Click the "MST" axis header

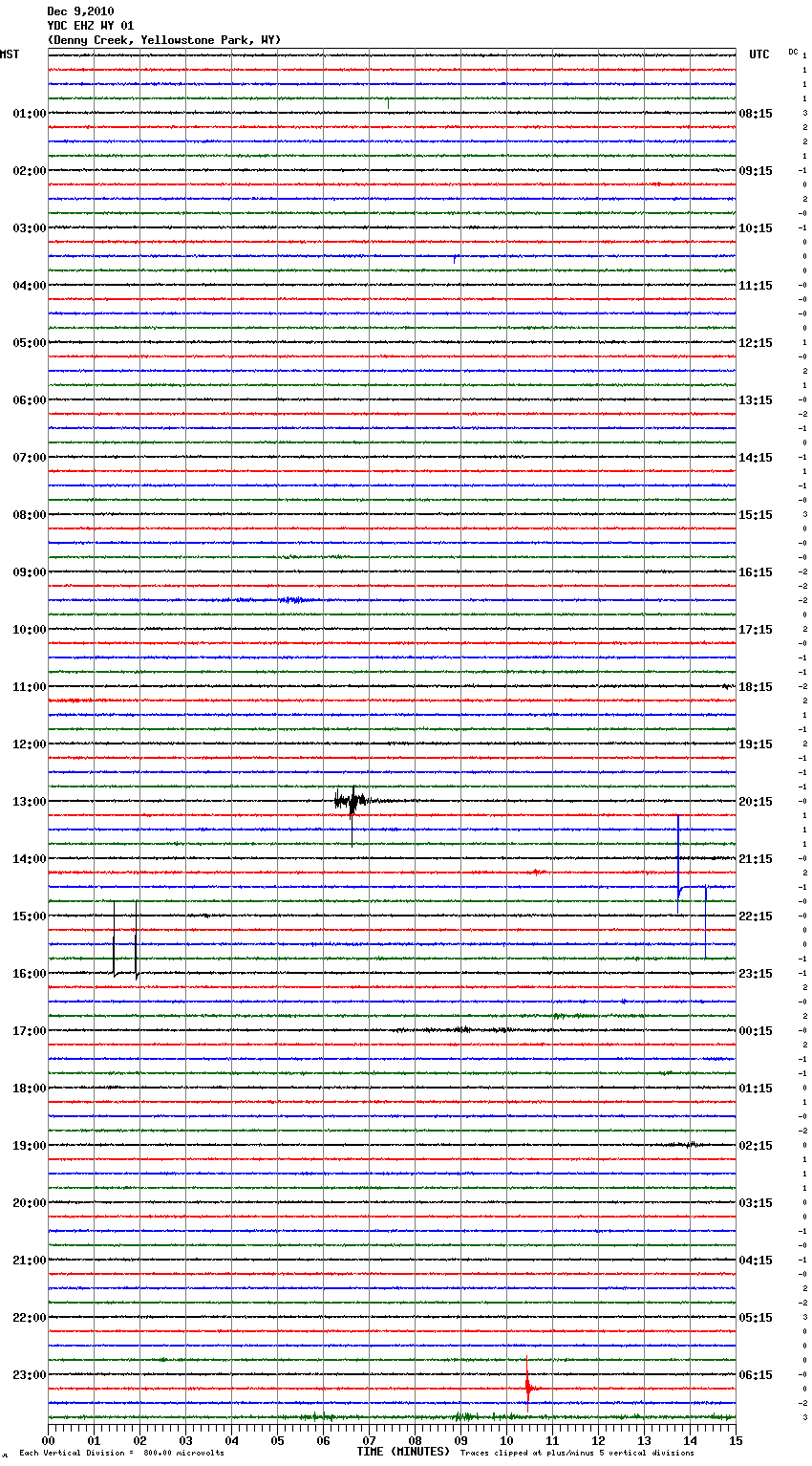click(x=10, y=54)
